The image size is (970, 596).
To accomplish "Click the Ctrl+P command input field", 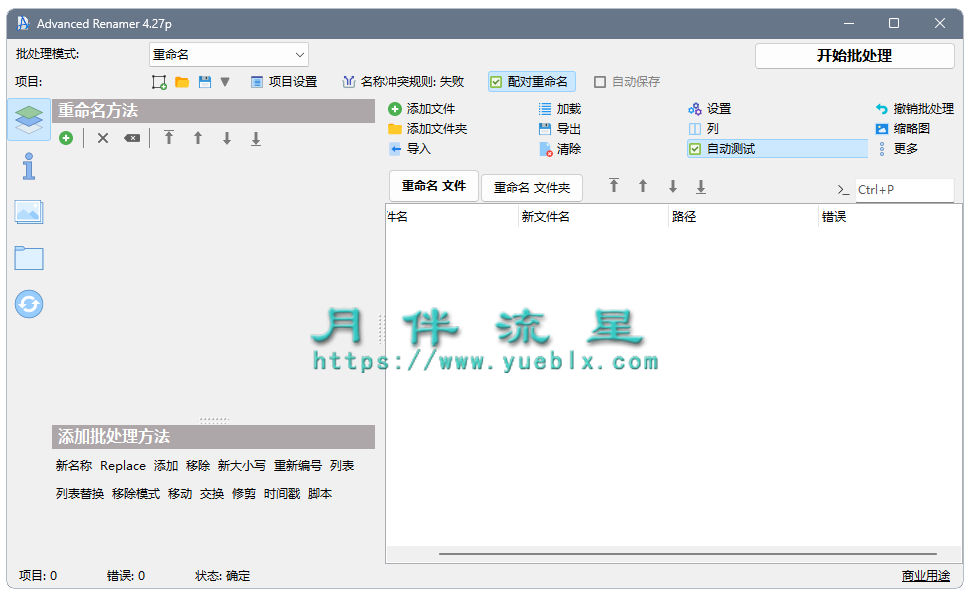I will tap(904, 190).
